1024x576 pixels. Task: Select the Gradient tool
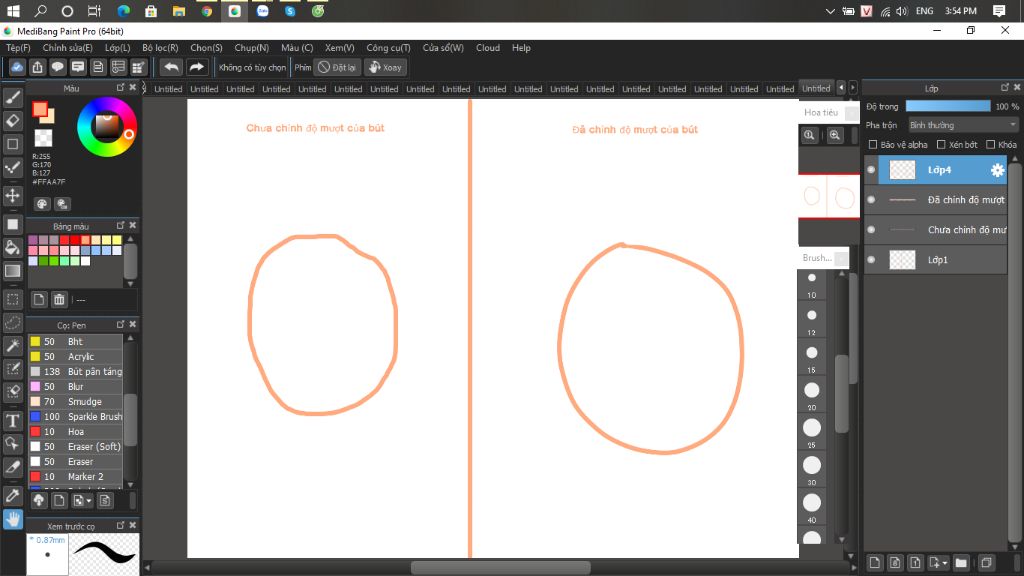coord(12,270)
